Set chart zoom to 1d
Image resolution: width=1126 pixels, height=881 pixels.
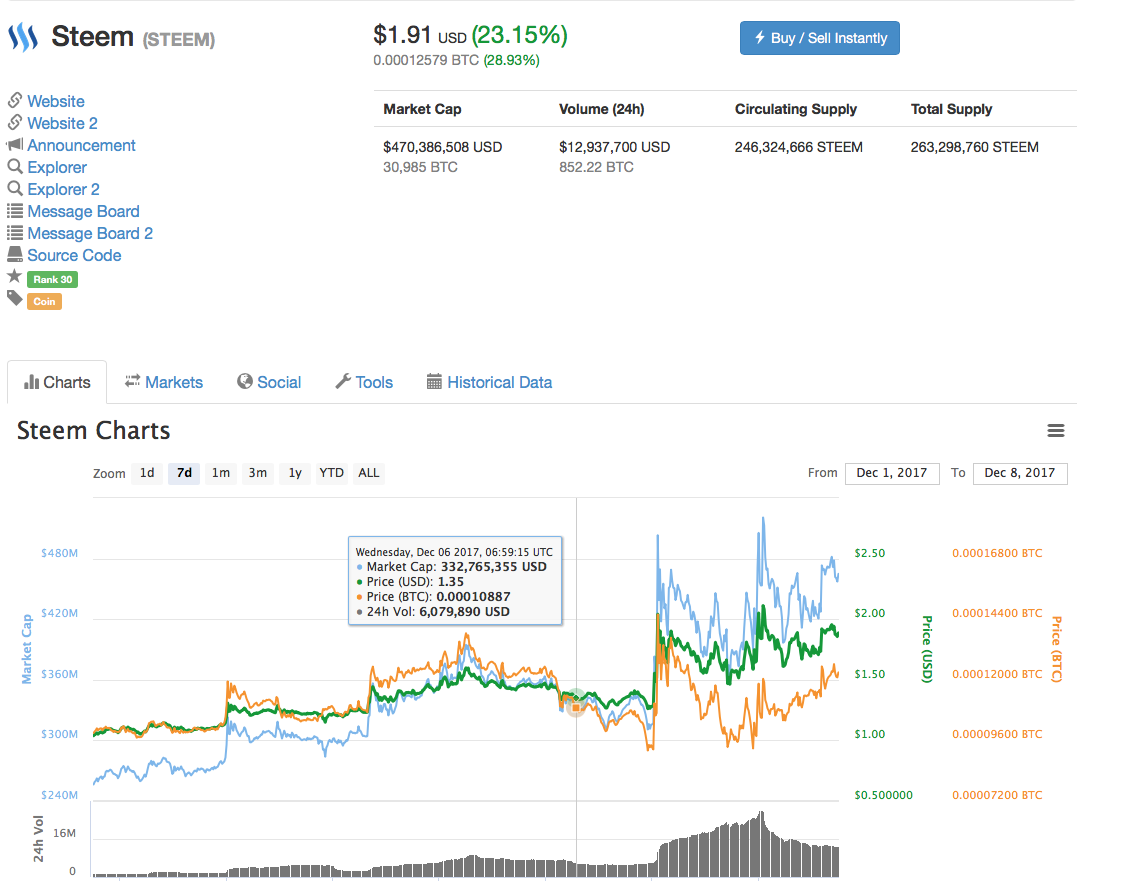[x=147, y=473]
